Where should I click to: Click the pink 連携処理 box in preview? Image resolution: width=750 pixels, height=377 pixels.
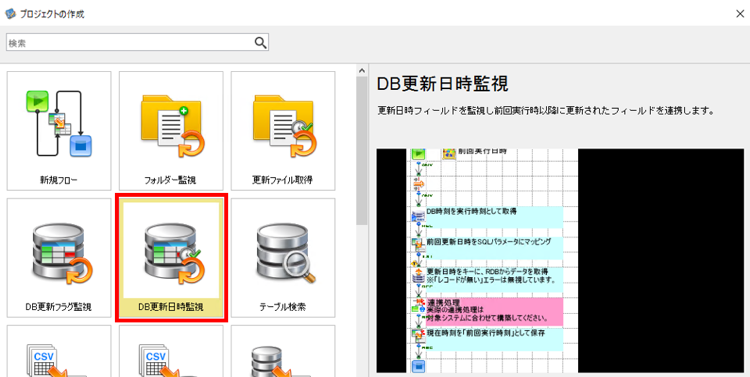494,311
